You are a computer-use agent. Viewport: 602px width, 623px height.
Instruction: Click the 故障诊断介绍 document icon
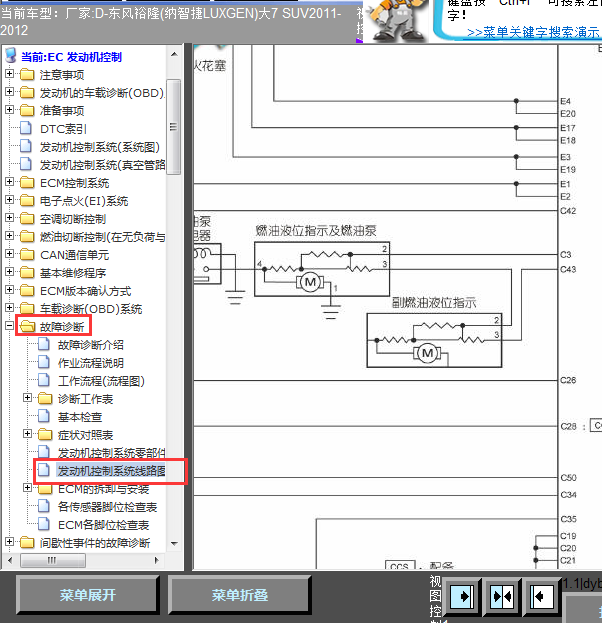pyautogui.click(x=44, y=344)
